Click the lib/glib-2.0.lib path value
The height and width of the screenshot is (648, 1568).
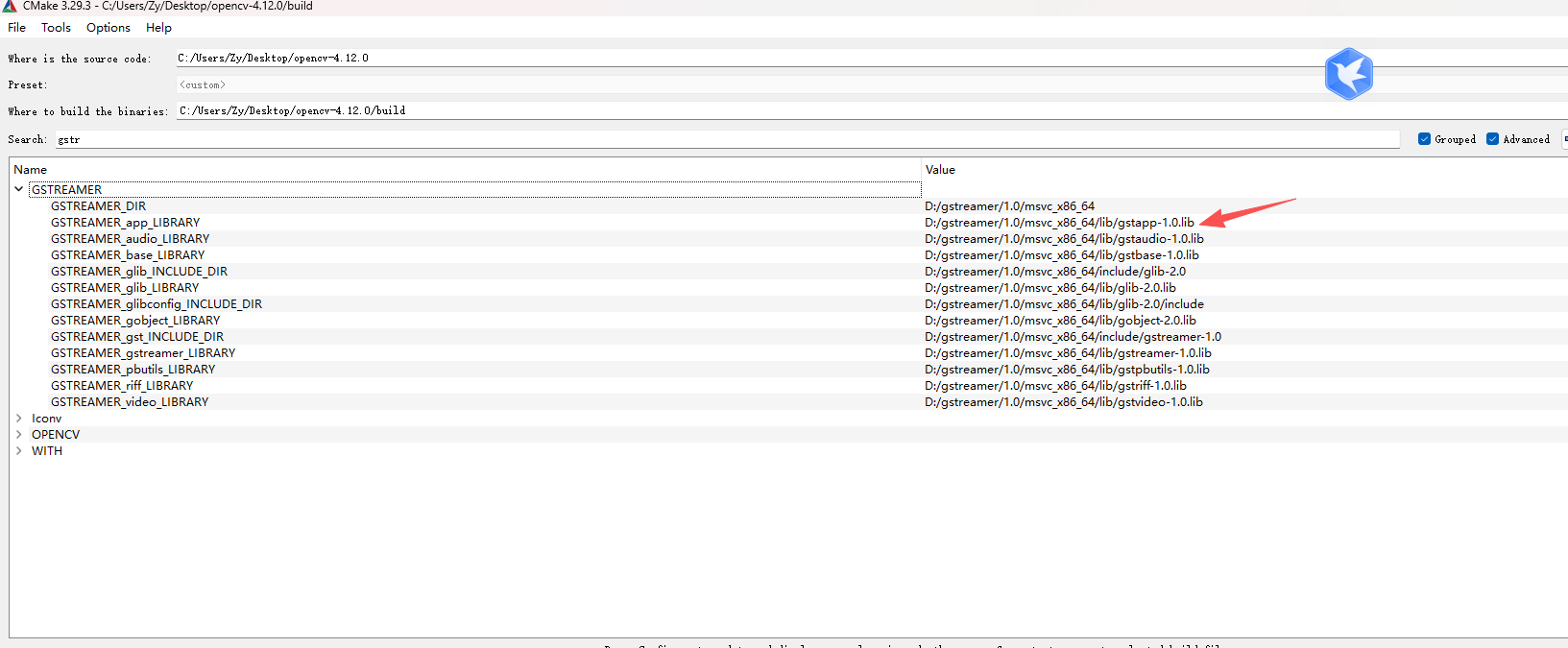pyautogui.click(x=1050, y=287)
